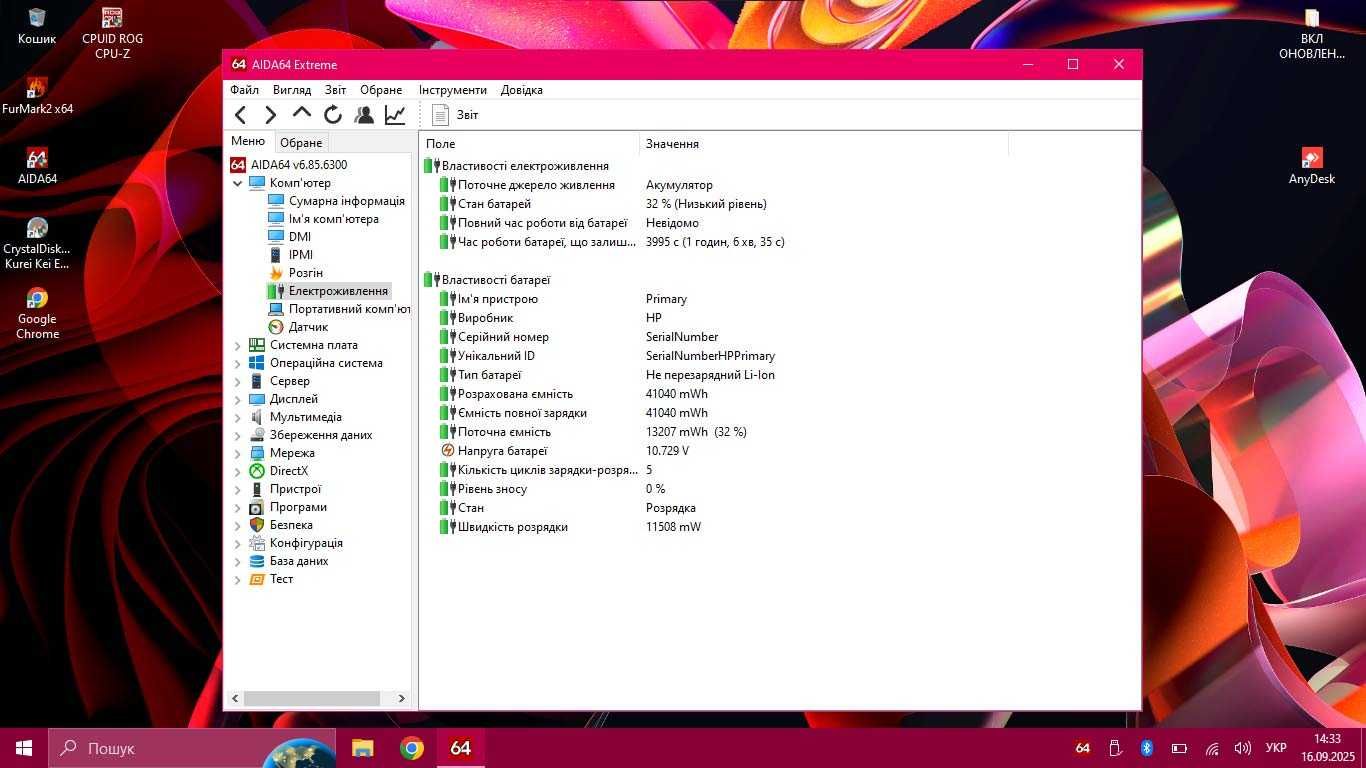Expand the Дисплей node
The width and height of the screenshot is (1366, 768).
238,399
